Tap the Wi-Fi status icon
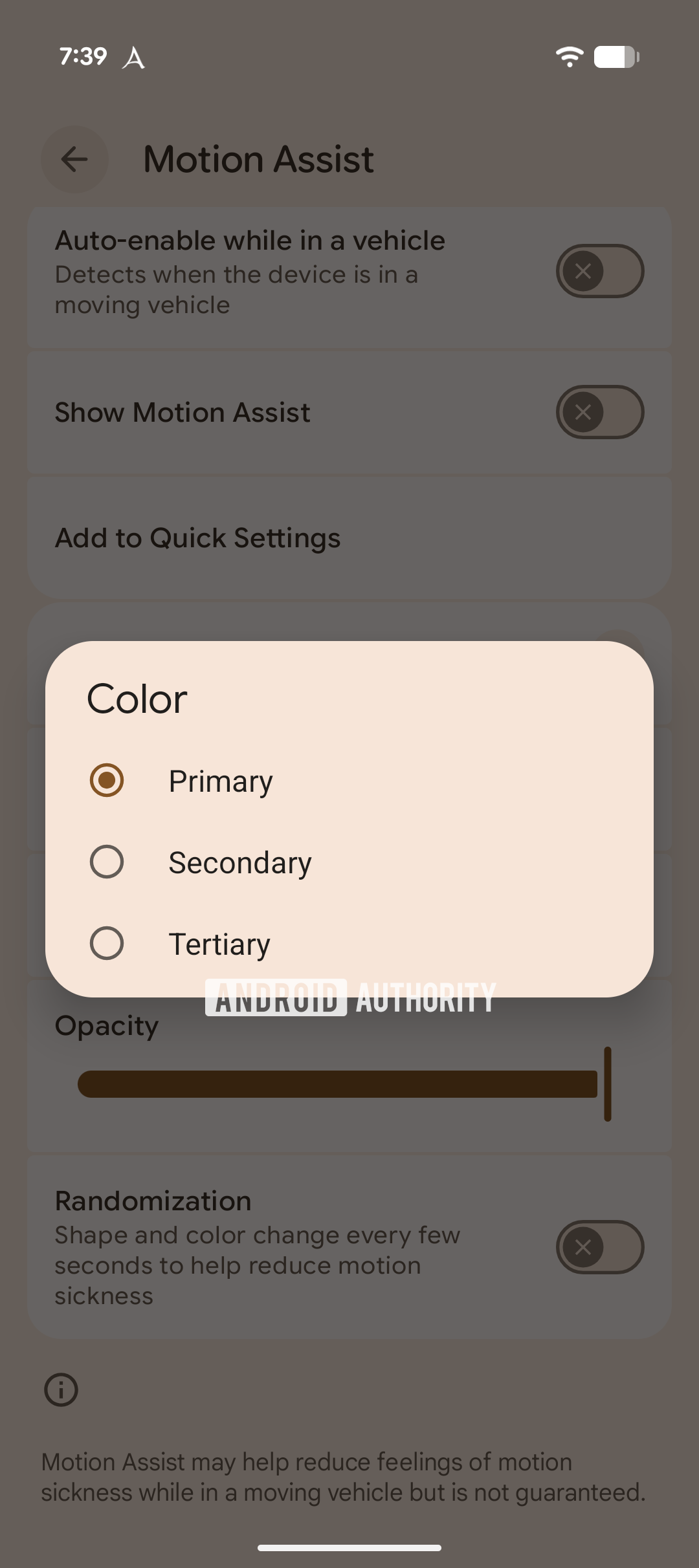 pos(570,57)
